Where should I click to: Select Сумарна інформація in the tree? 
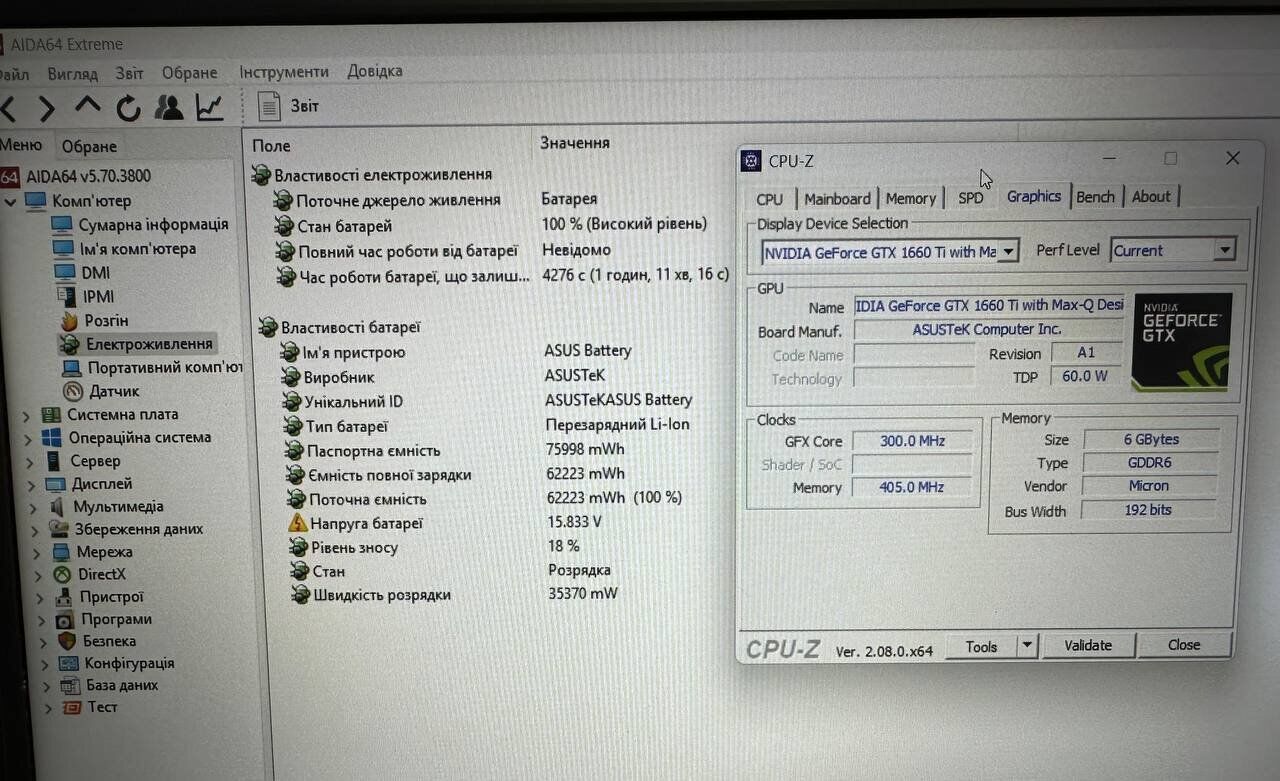point(153,225)
